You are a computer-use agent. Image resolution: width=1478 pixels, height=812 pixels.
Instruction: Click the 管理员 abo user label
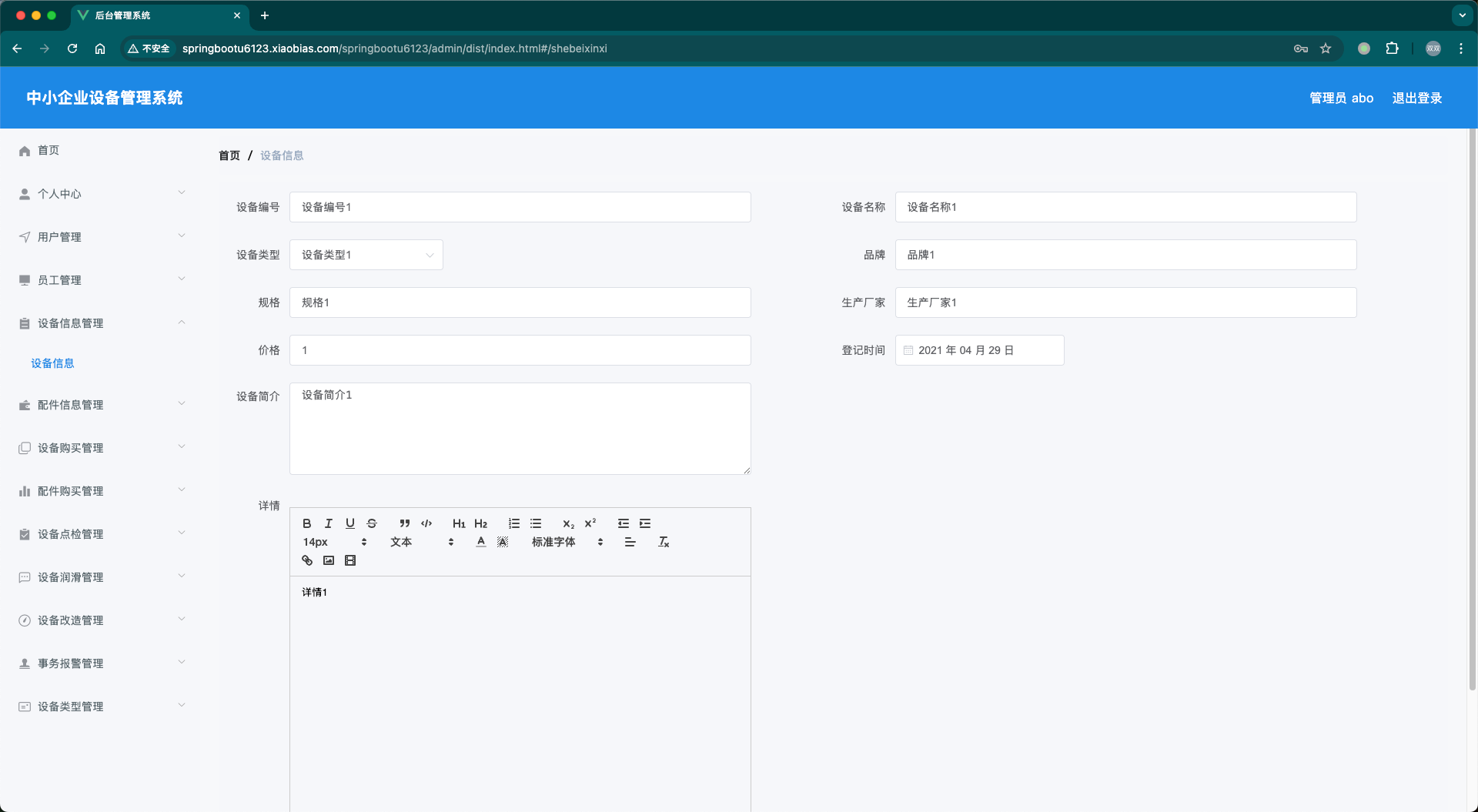point(1341,98)
